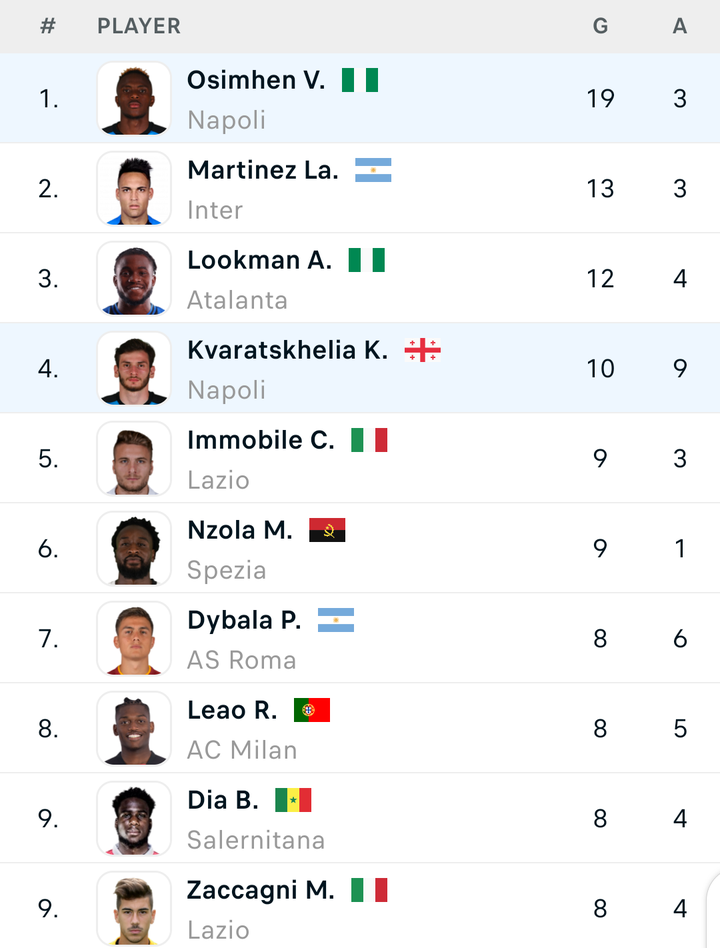This screenshot has width=720, height=948.
Task: Click the Portugal flag next to Leao R.
Action: coord(312,710)
